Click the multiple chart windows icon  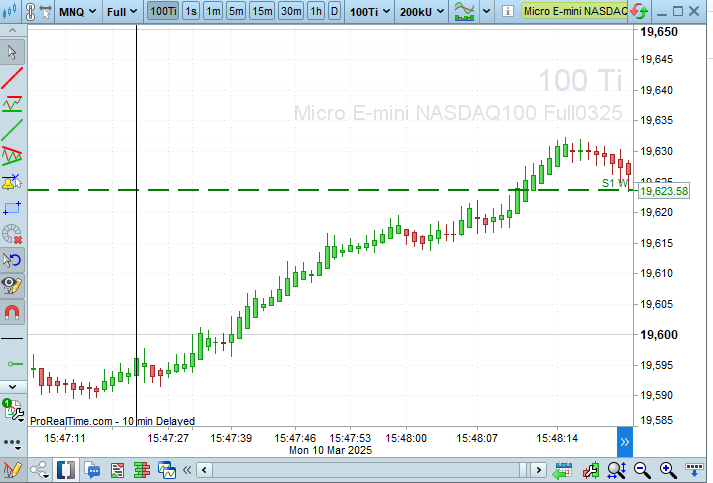pos(167,470)
